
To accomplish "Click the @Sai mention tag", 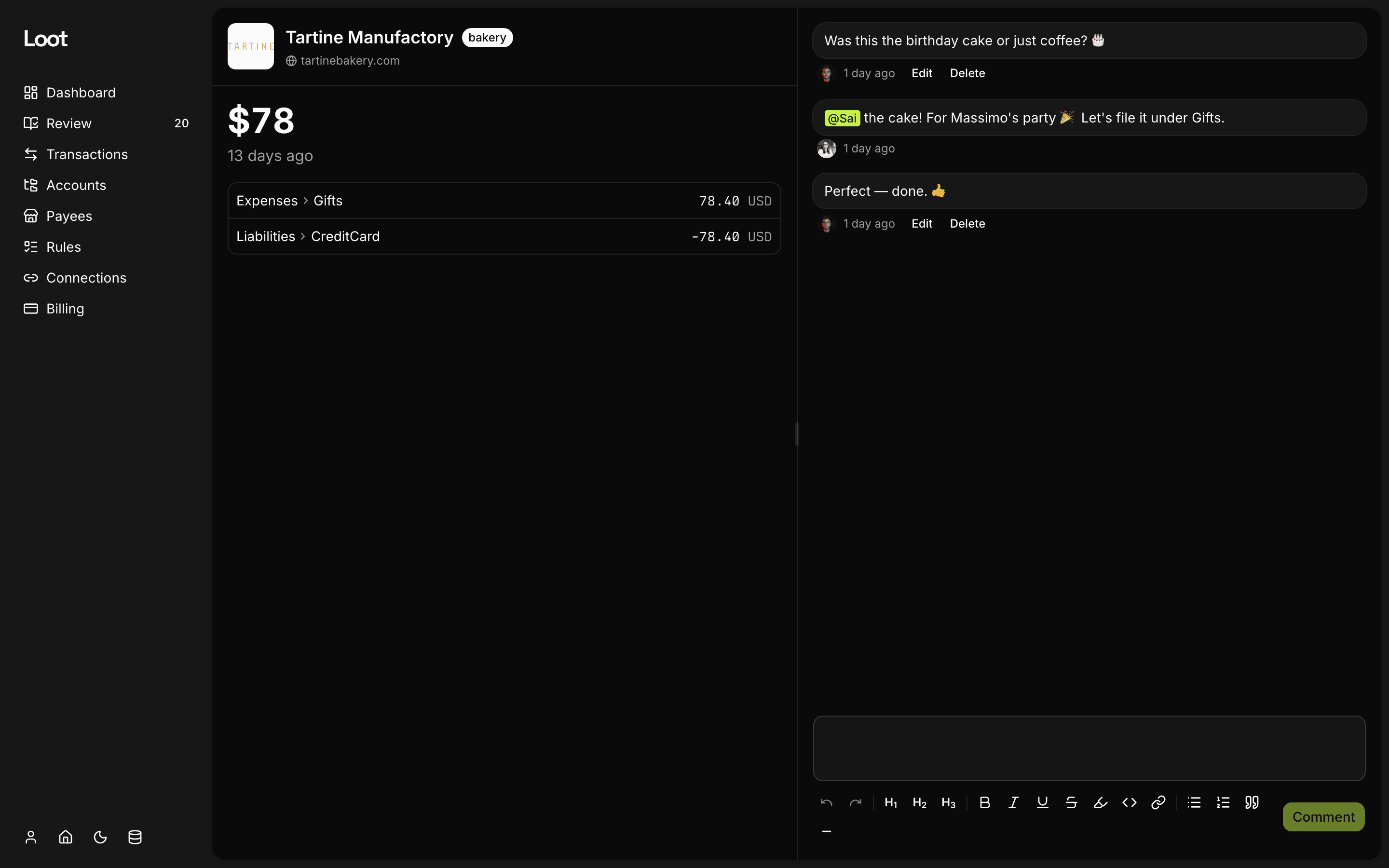I will [842, 118].
